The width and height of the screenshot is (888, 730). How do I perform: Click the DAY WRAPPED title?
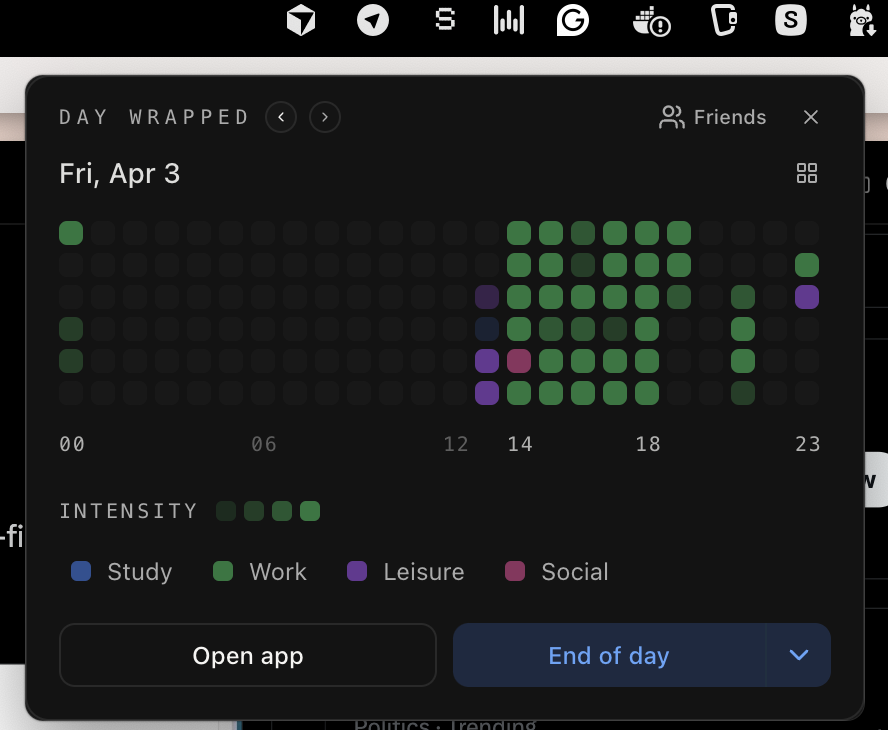point(154,117)
